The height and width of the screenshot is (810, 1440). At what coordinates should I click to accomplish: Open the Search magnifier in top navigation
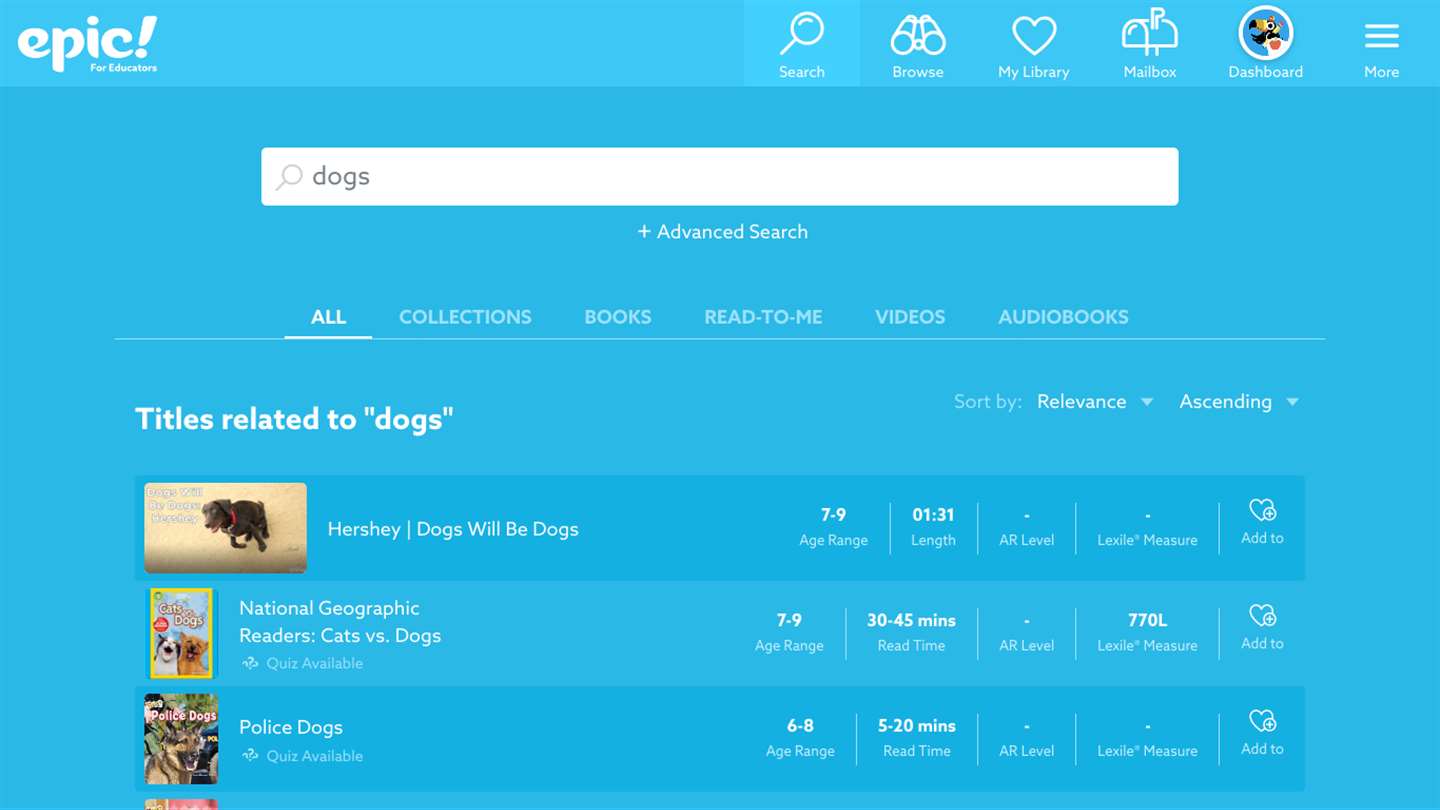[x=801, y=44]
